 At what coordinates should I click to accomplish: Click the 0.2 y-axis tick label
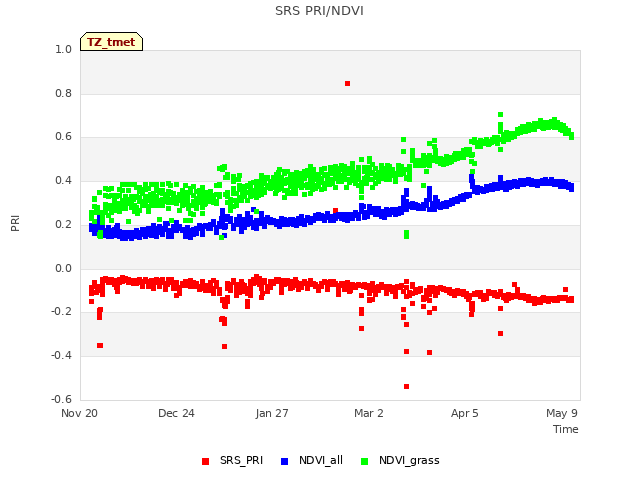[63, 224]
